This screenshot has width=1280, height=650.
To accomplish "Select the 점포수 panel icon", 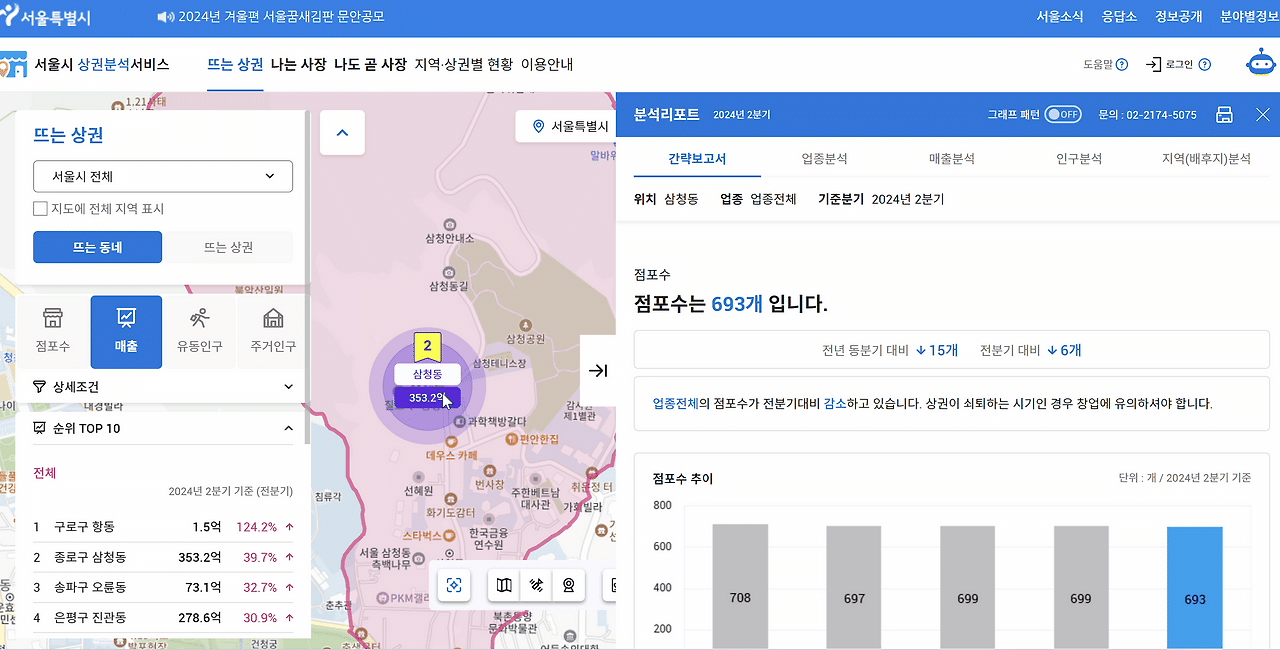I will tap(53, 331).
